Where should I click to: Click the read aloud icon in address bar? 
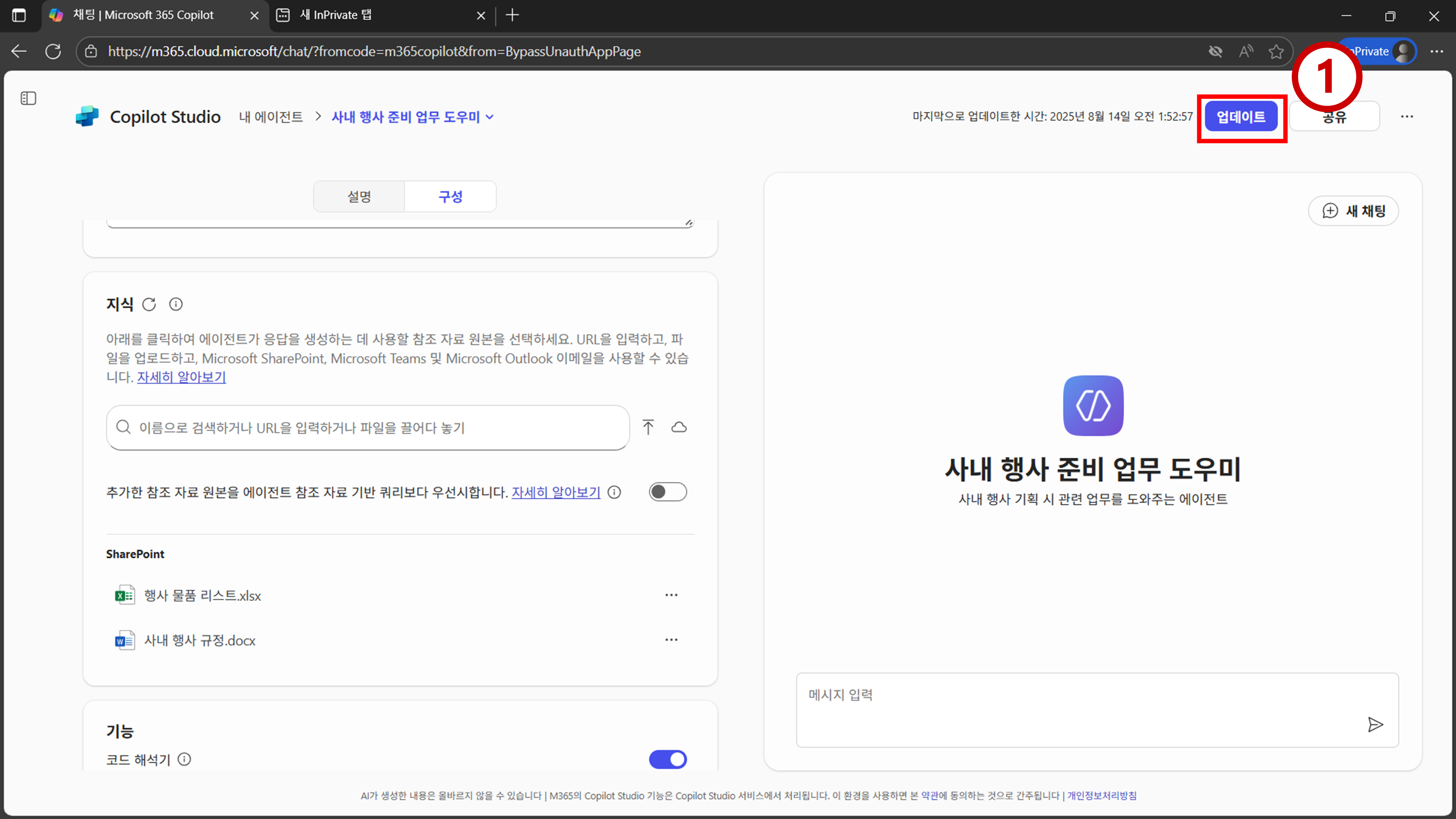coord(1246,51)
